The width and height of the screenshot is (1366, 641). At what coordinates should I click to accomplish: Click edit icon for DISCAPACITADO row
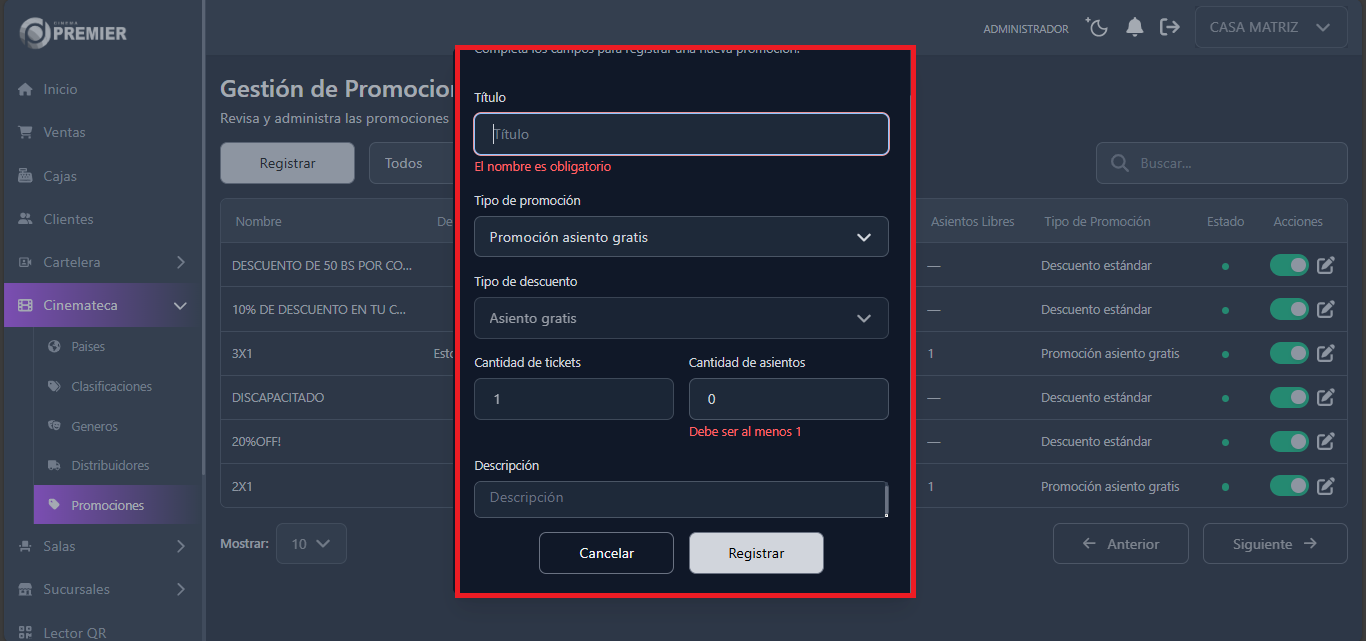tap(1326, 397)
